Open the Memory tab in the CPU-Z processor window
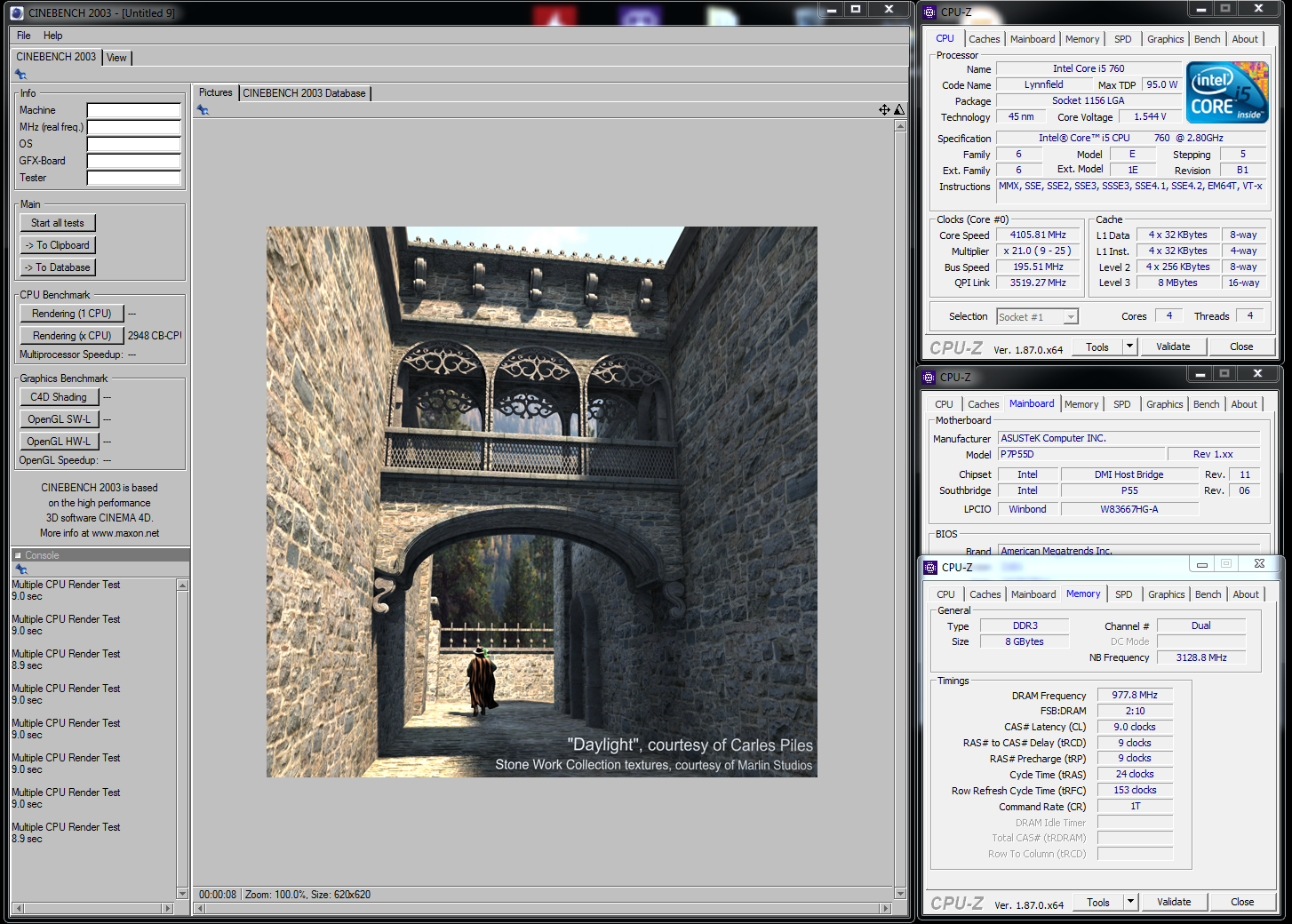Viewport: 1292px width, 924px height. click(x=1082, y=39)
